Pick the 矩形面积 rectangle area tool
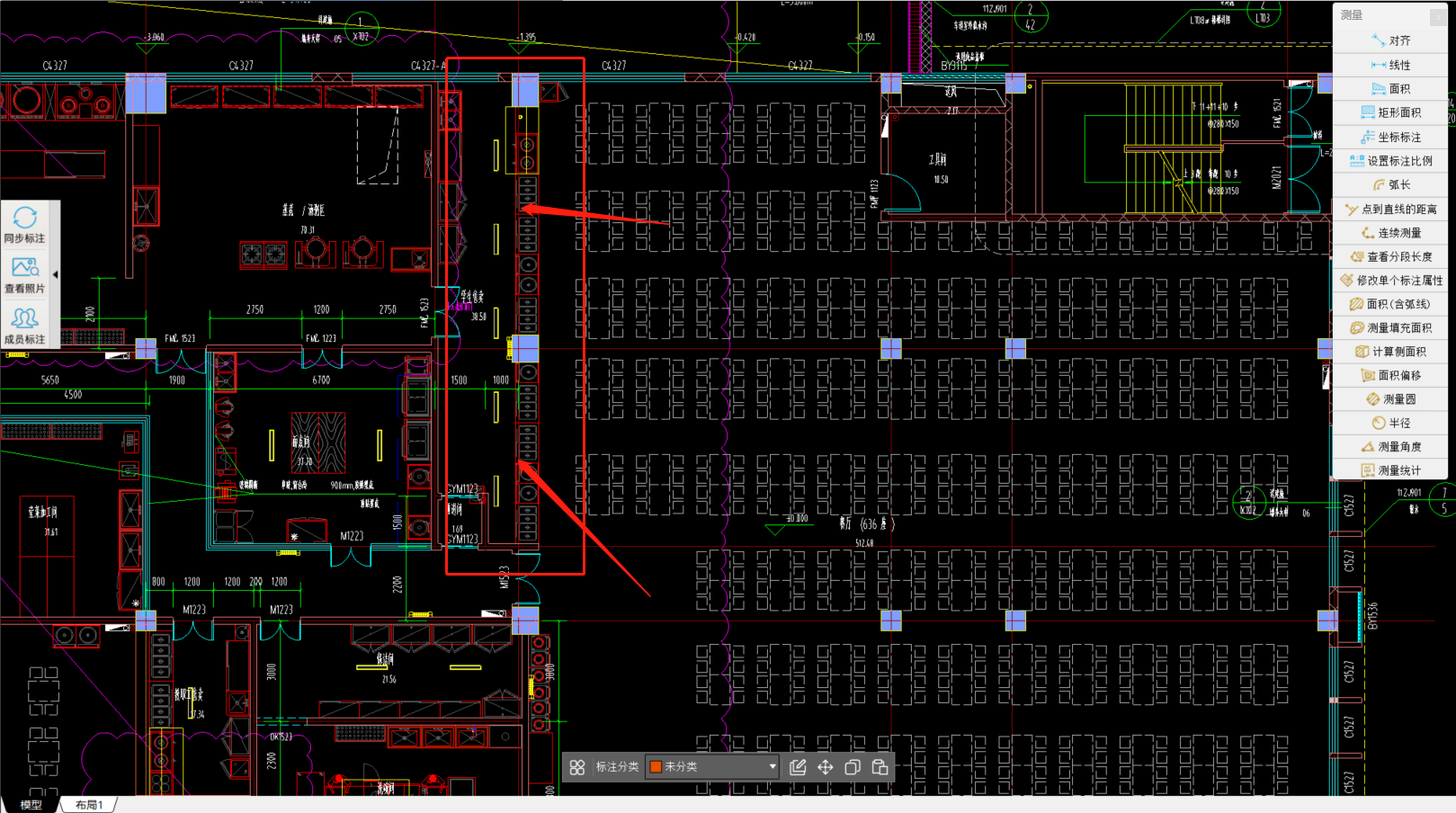Screen dimensions: 1456x813 coord(1389,112)
